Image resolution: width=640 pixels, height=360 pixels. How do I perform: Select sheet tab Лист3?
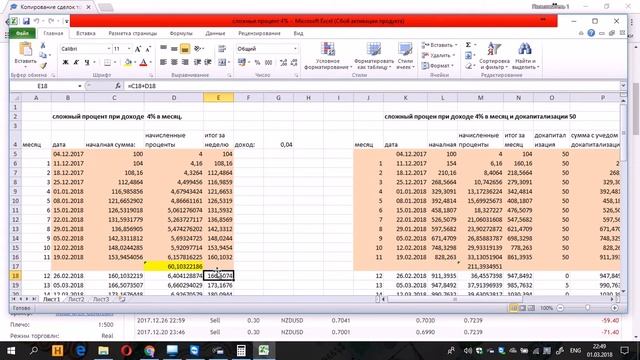point(101,299)
